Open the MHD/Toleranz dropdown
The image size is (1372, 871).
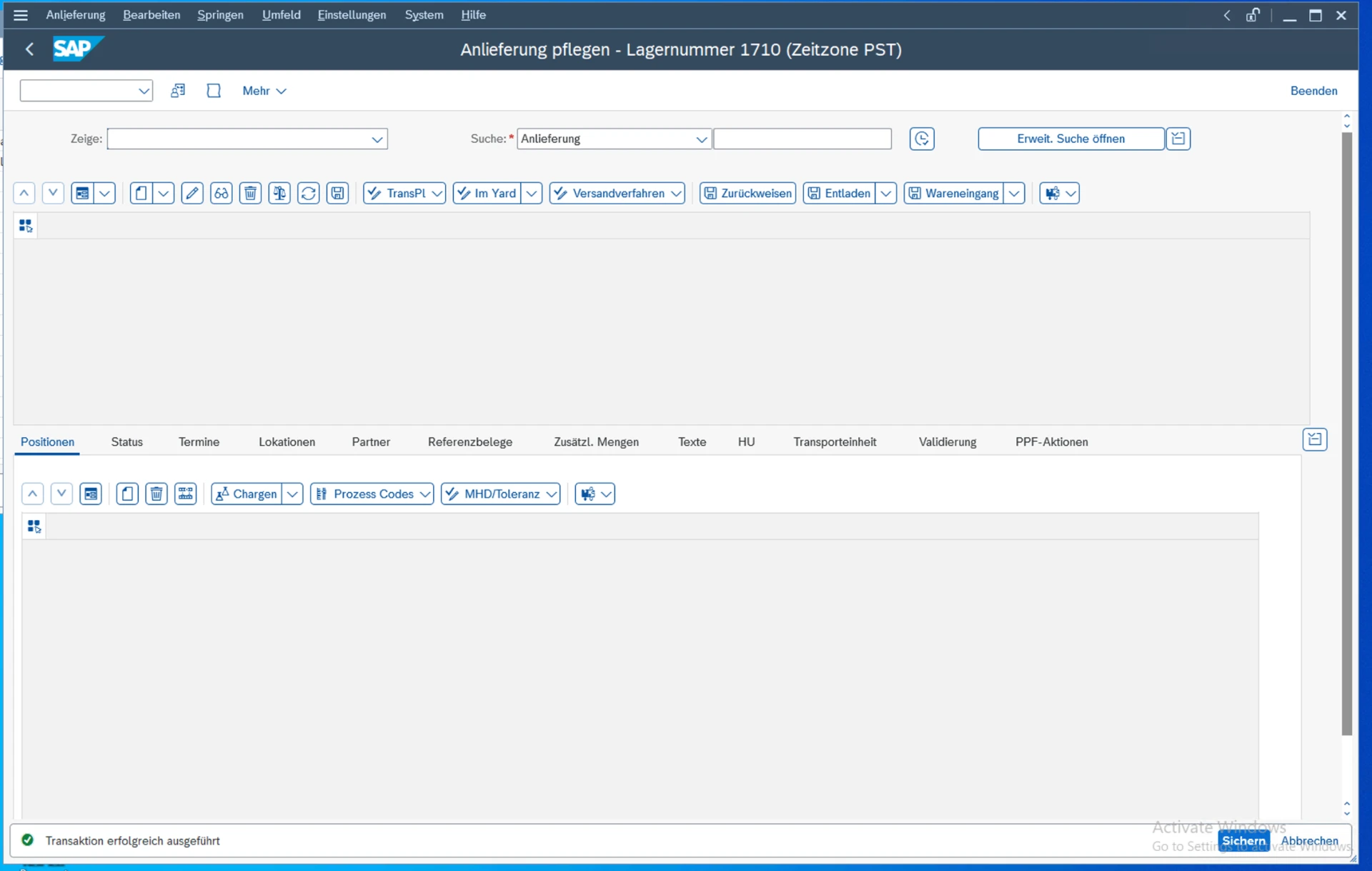[501, 494]
